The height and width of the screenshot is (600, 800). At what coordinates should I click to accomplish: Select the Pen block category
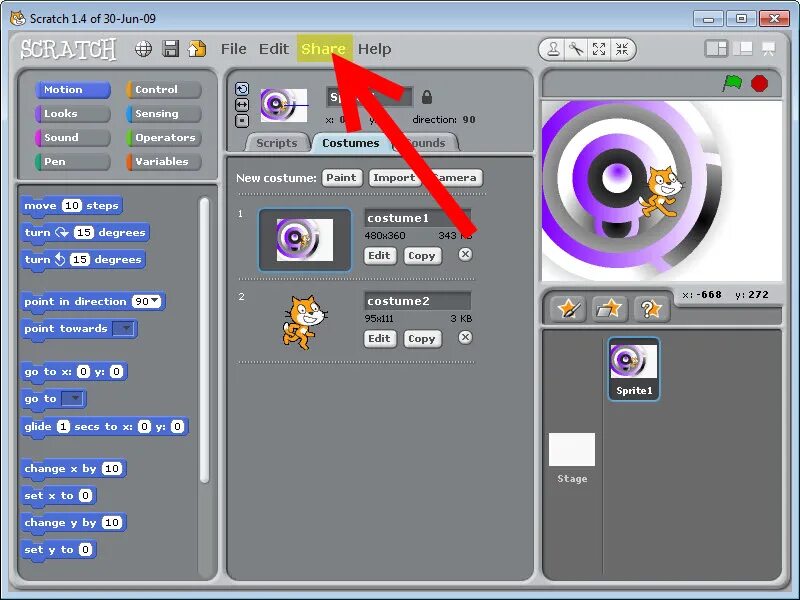pyautogui.click(x=73, y=161)
